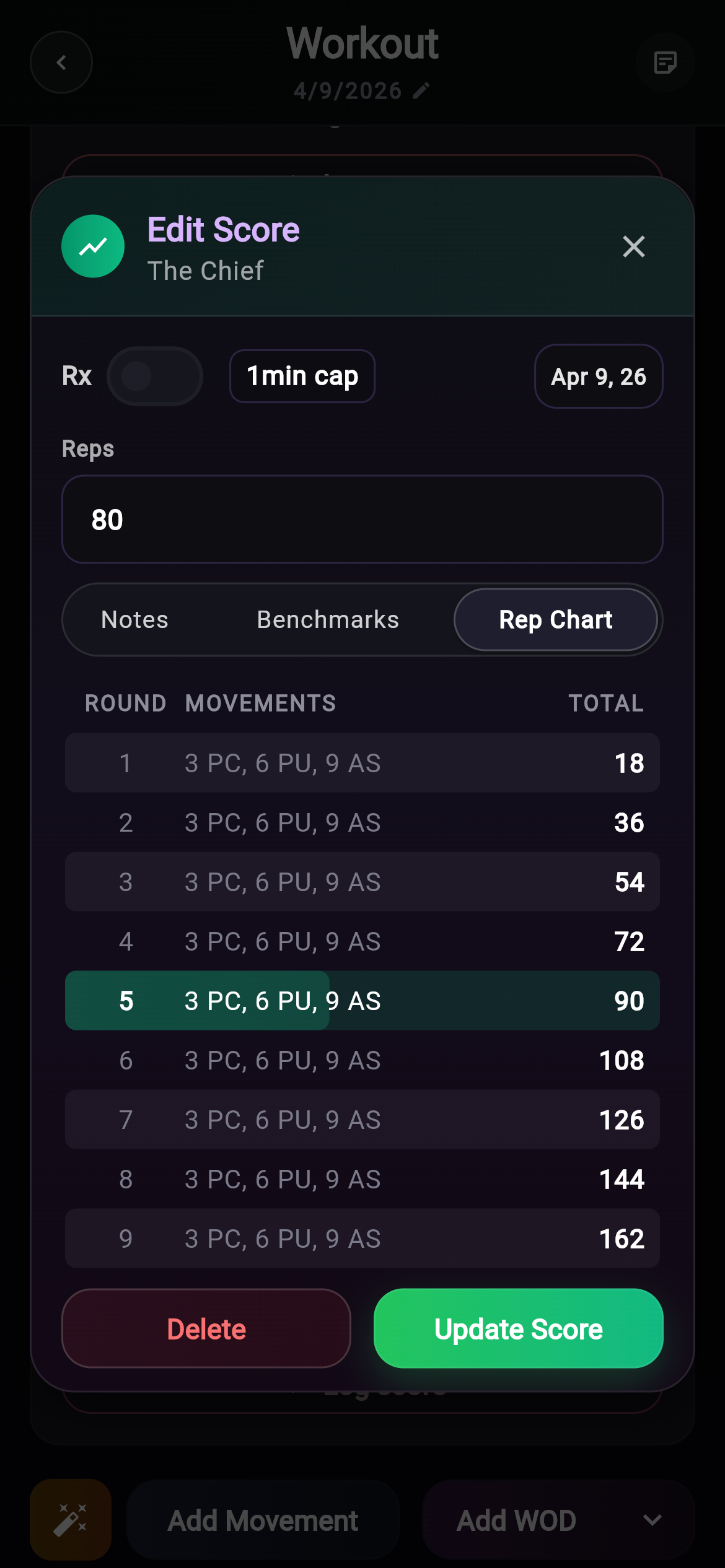This screenshot has height=1568, width=725.
Task: Switch to the Notes tab
Action: pos(134,620)
